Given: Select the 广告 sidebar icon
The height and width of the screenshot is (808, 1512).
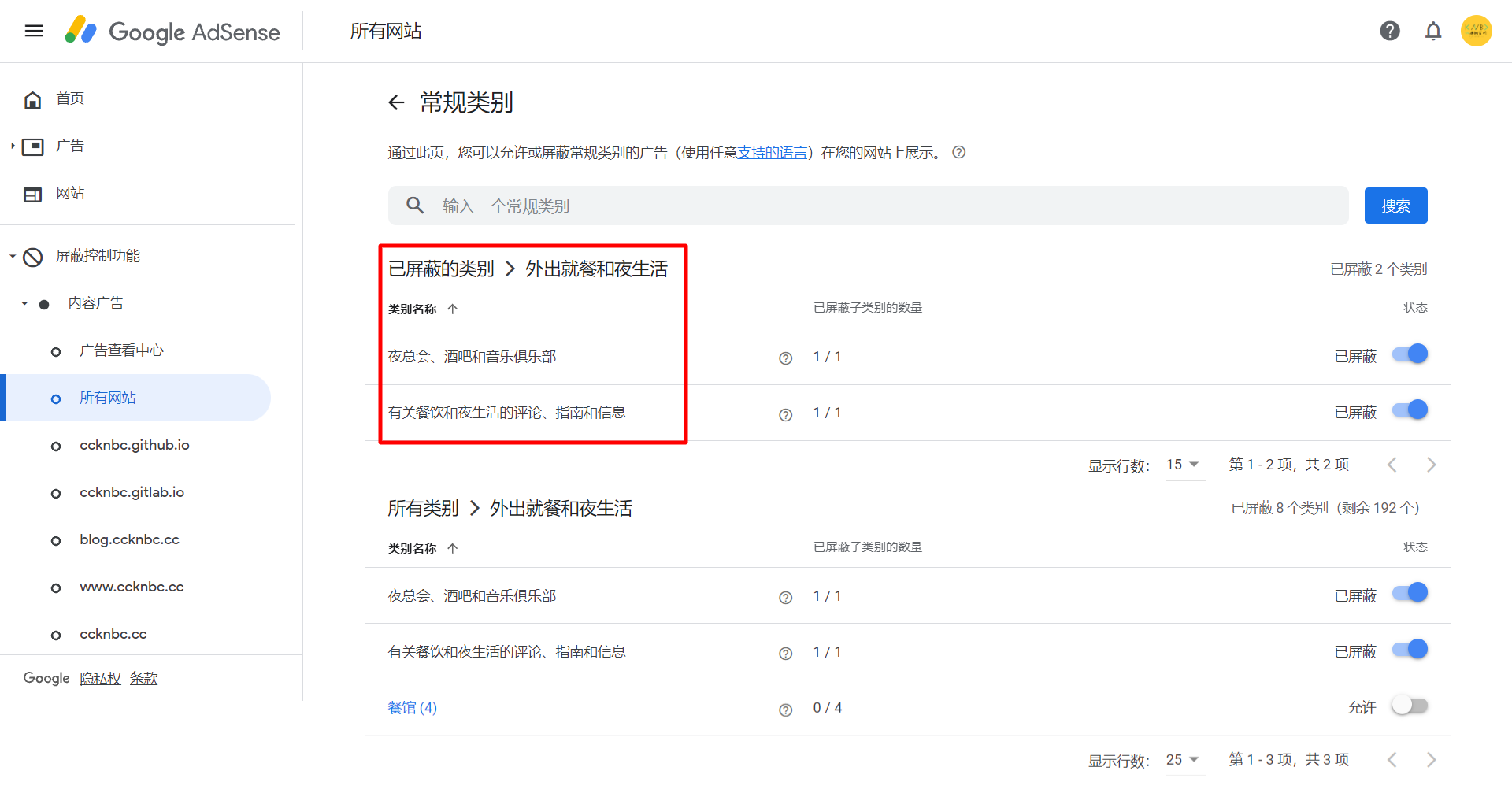Looking at the screenshot, I should click(31, 146).
